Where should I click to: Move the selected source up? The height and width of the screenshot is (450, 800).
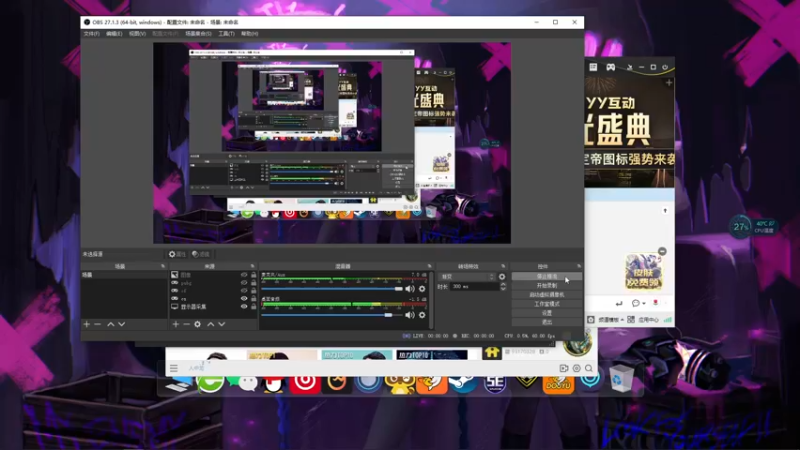pos(210,324)
